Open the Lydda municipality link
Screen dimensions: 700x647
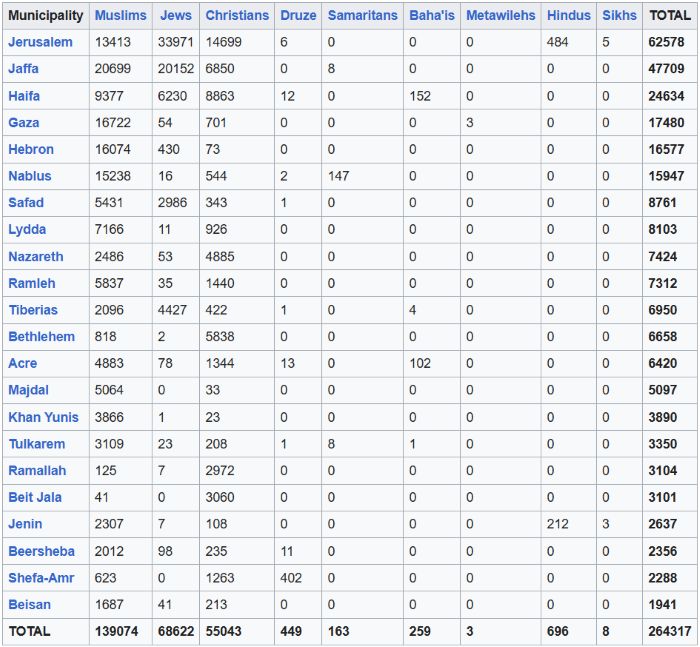(x=27, y=230)
